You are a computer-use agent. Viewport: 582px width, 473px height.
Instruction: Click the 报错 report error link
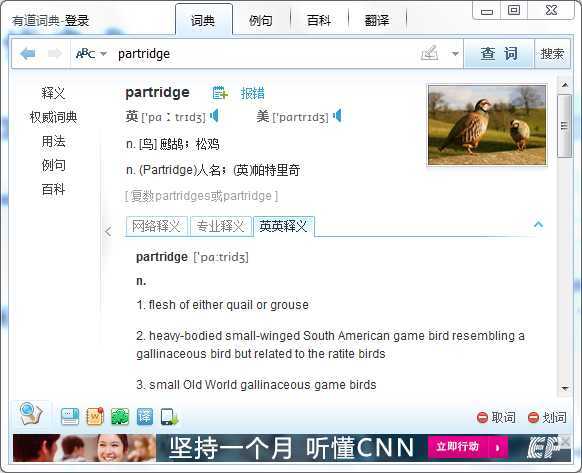coord(252,93)
